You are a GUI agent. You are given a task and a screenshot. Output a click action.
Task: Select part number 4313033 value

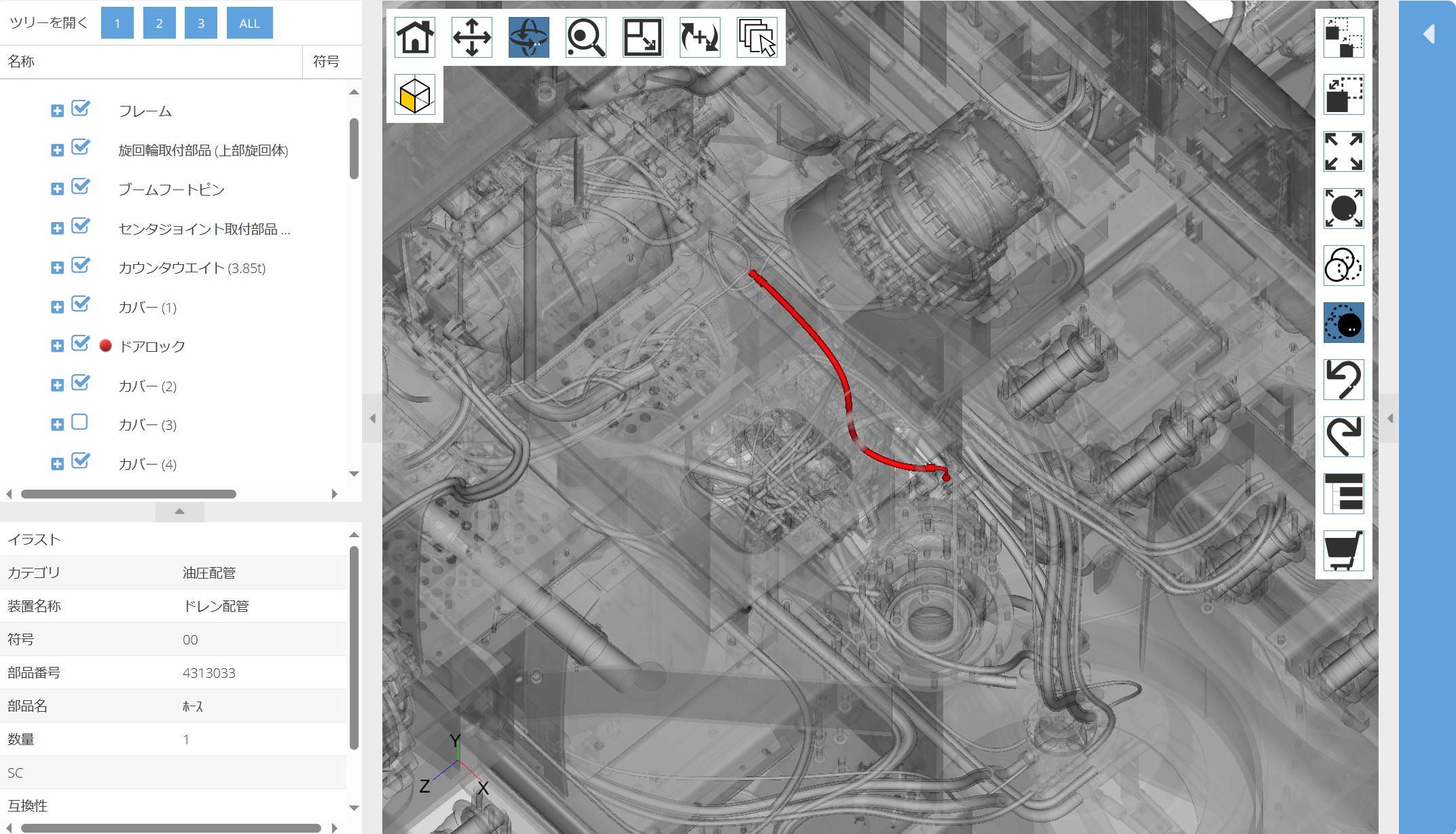(x=209, y=673)
